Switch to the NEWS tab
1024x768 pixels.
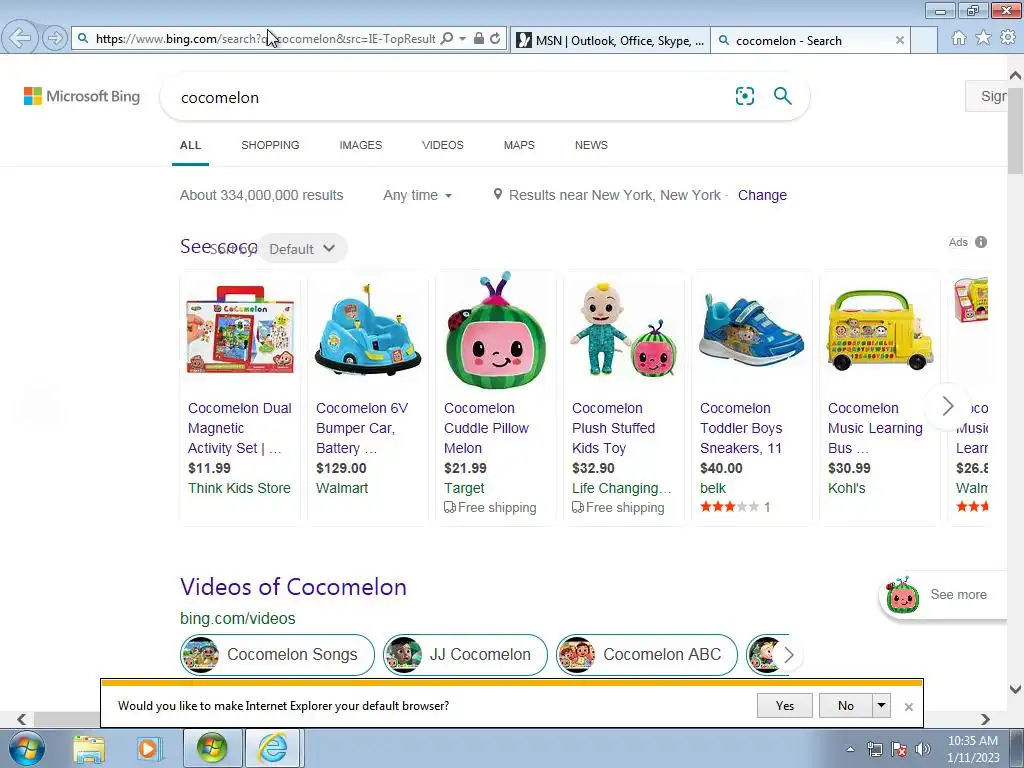pos(591,145)
